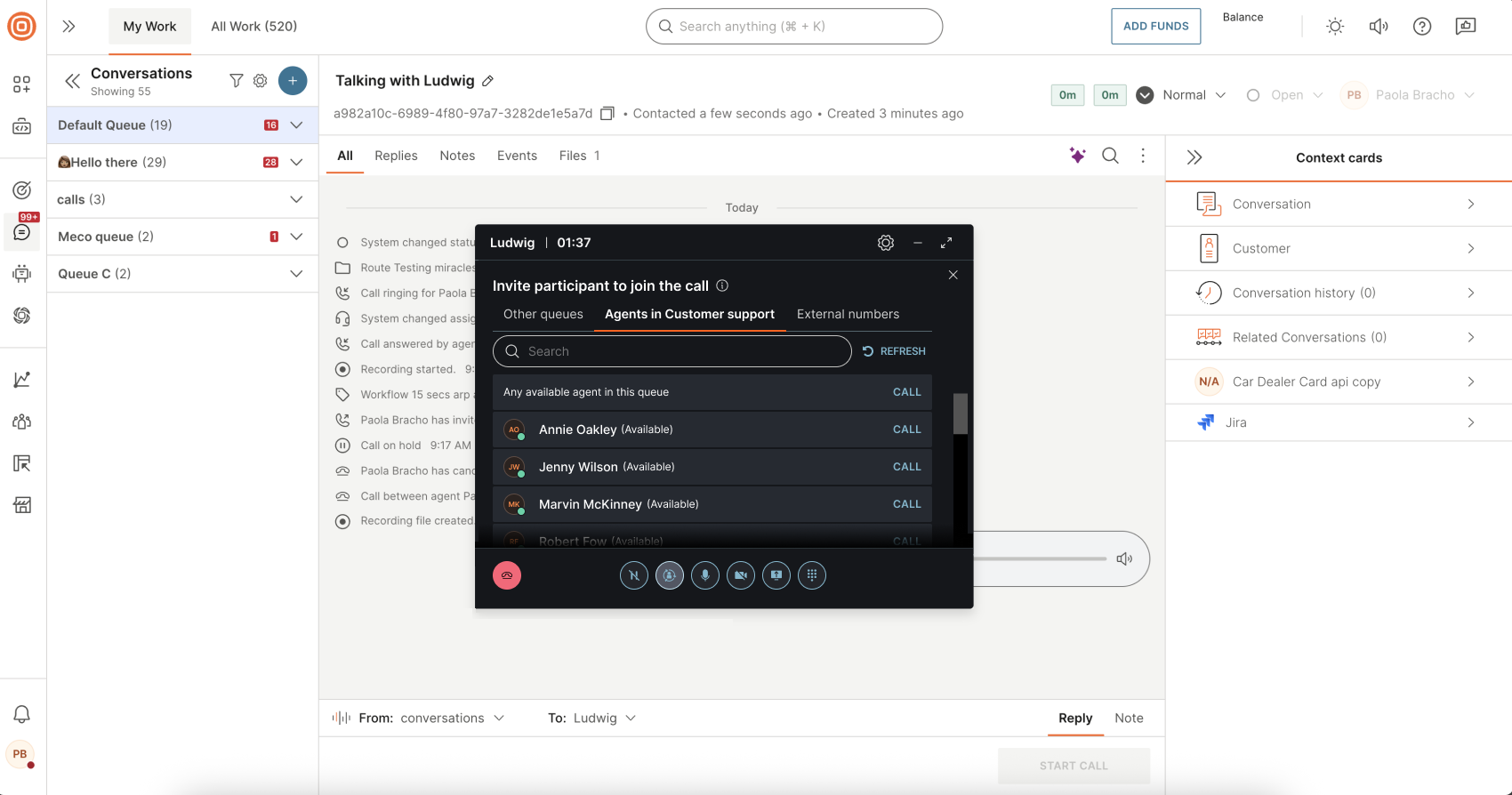Select the Replies tab

pos(396,156)
